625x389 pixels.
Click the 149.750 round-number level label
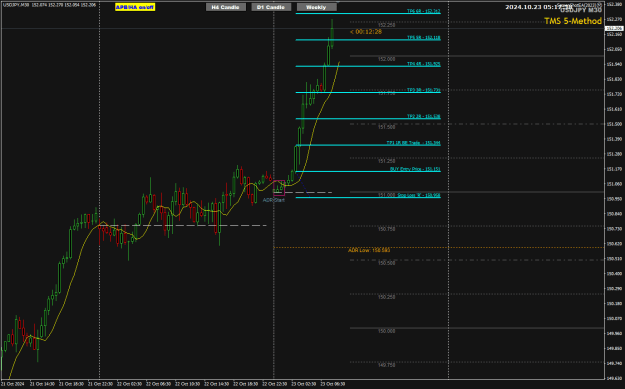(387, 365)
